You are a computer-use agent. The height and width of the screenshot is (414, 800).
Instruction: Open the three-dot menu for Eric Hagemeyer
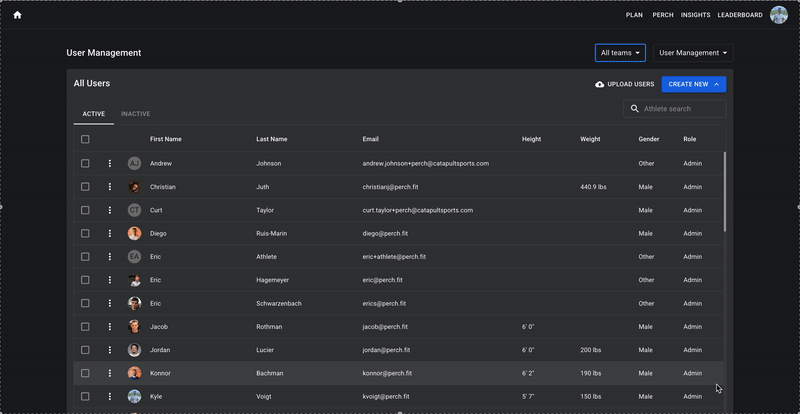[x=110, y=280]
